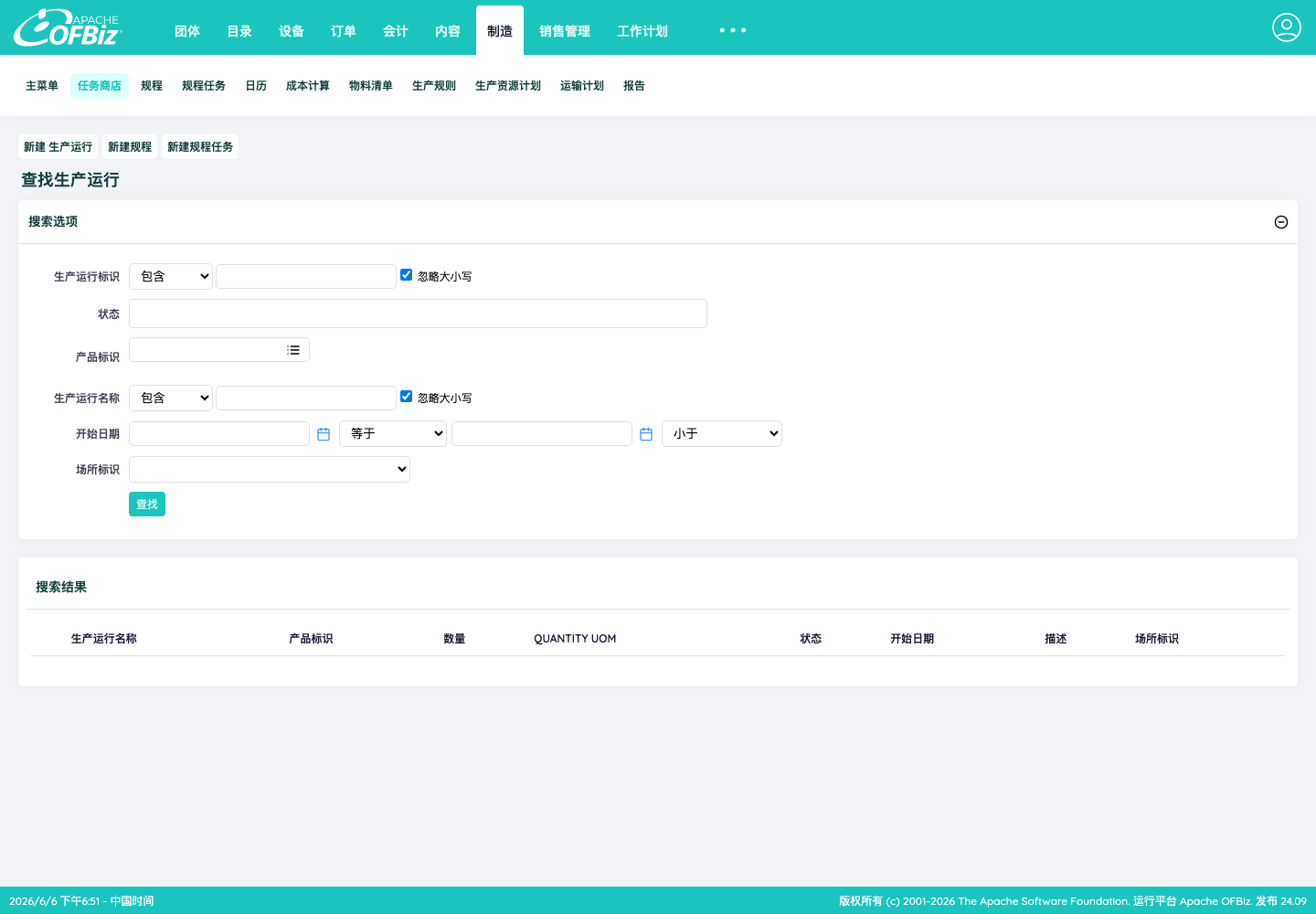Select the 任务商店 submenu item

click(100, 86)
